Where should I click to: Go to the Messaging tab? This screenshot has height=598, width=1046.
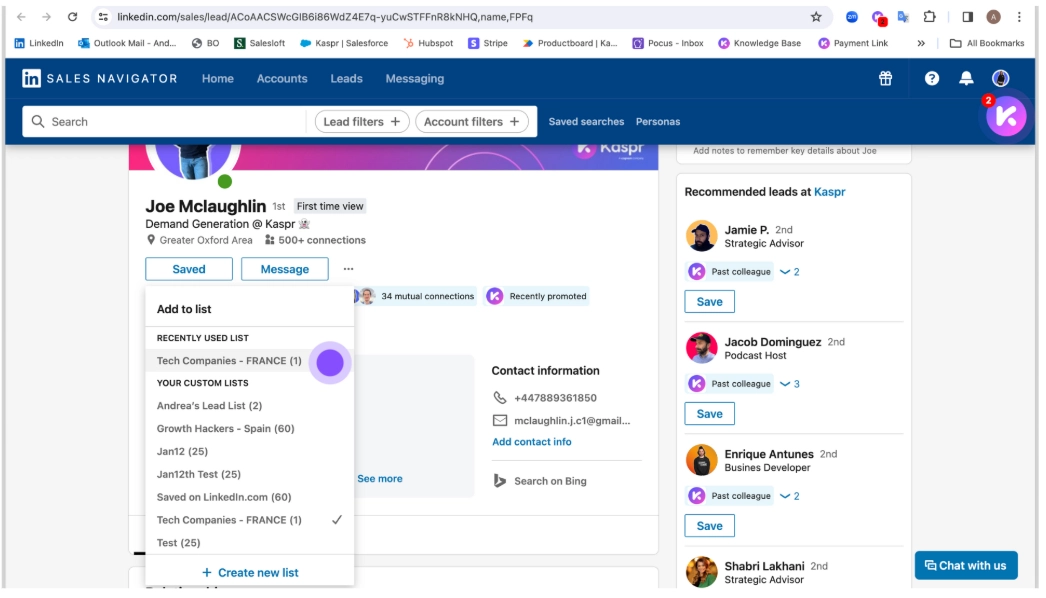point(414,78)
